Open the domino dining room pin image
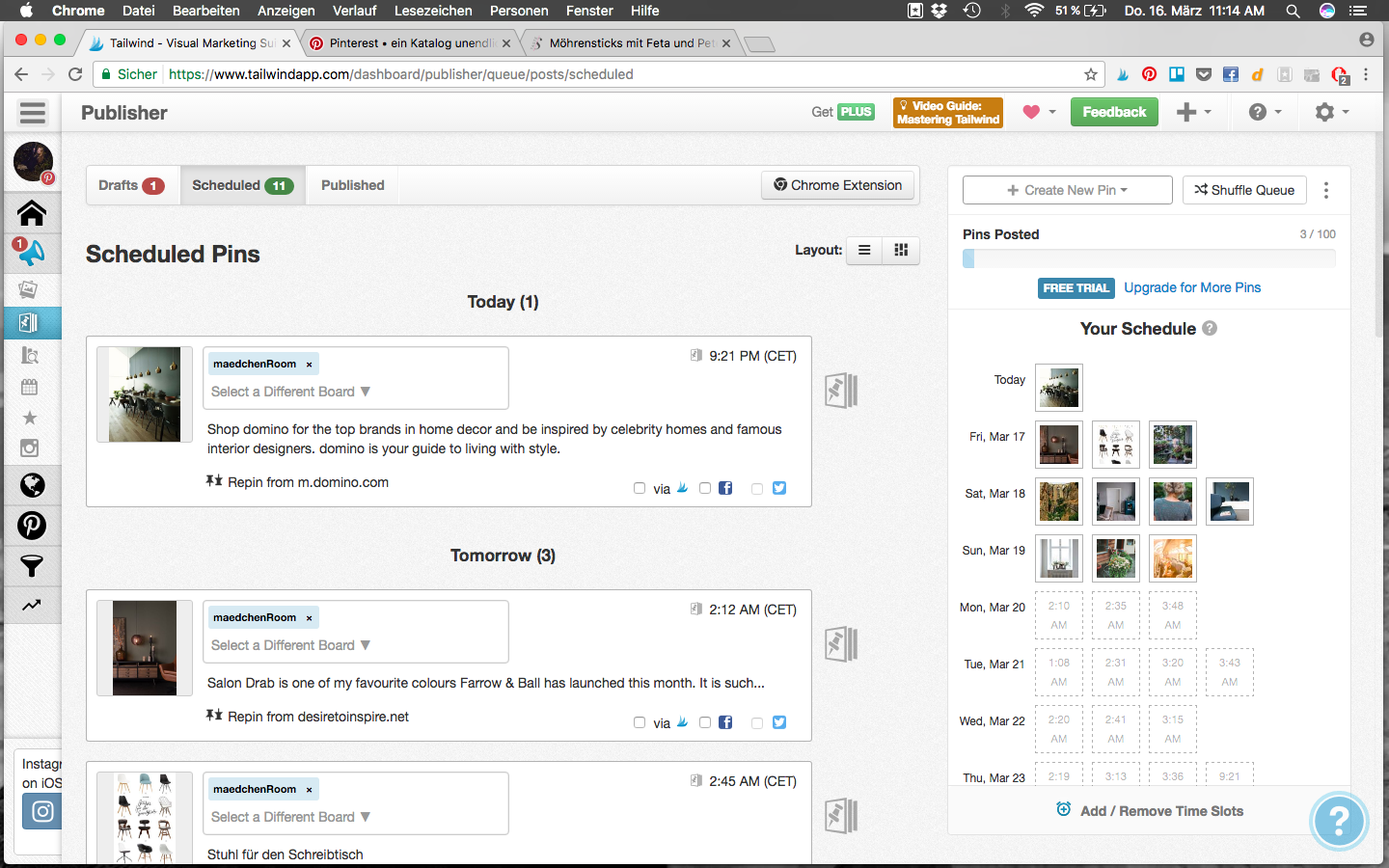The width and height of the screenshot is (1389, 868). [145, 394]
